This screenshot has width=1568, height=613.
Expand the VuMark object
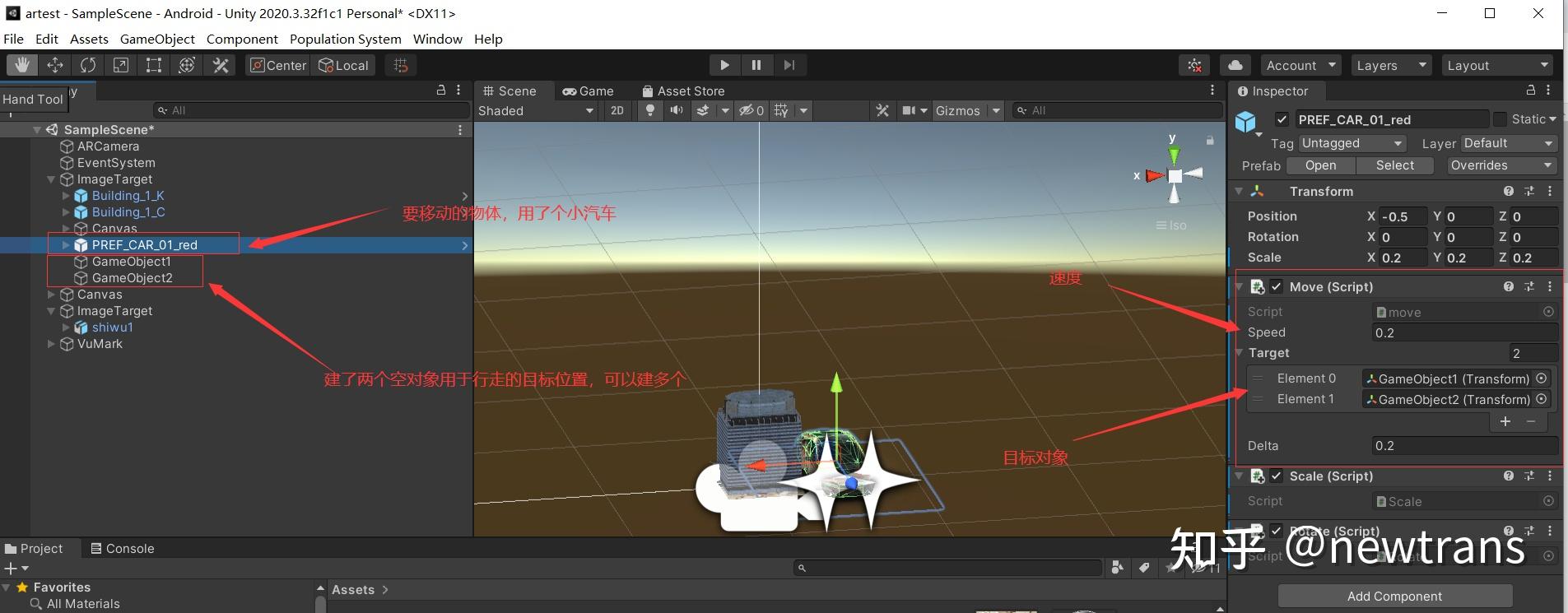(51, 344)
